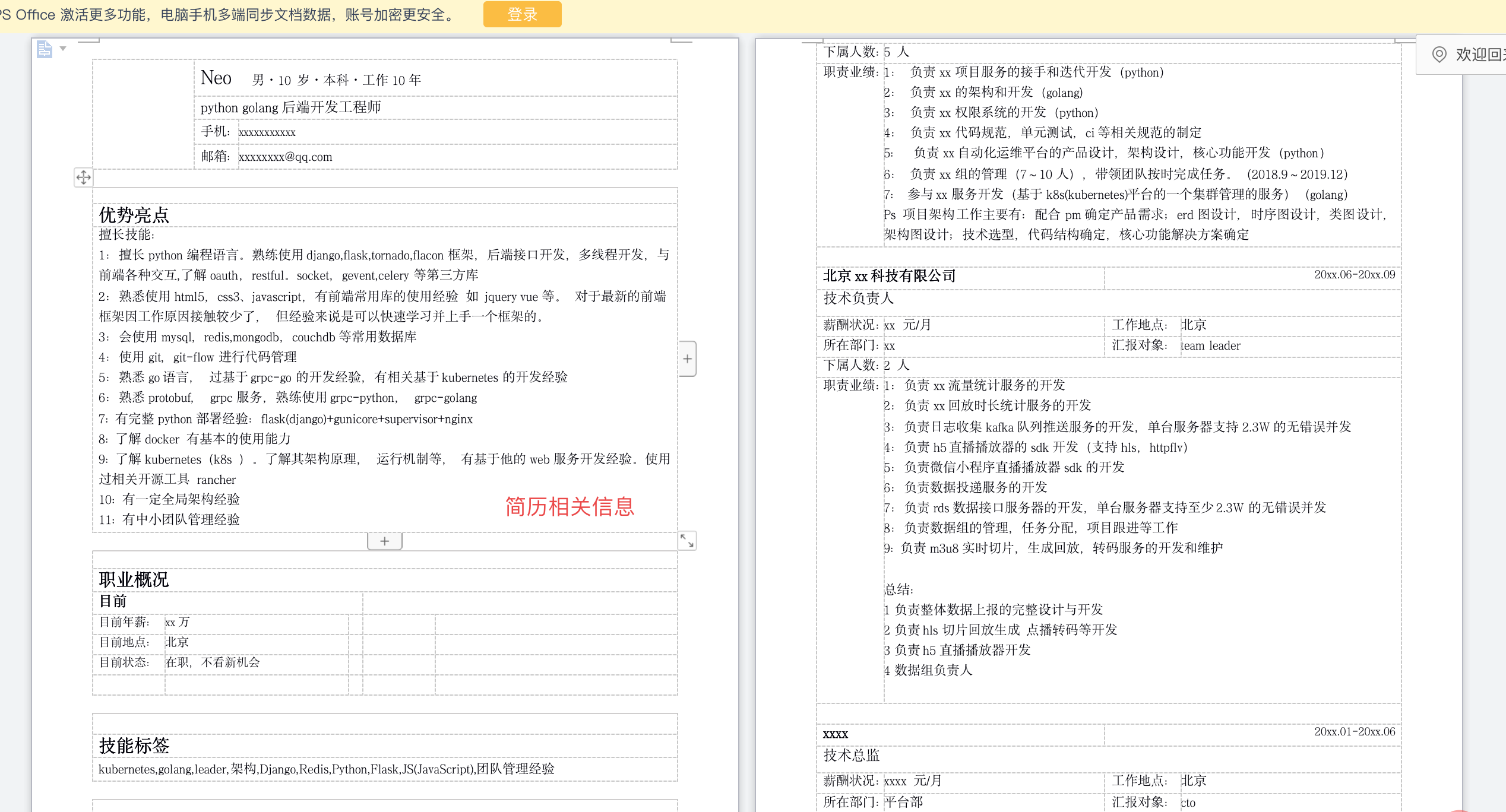Click the '职业概况' section heading
Screen dimensions: 1506x812
pos(134,579)
